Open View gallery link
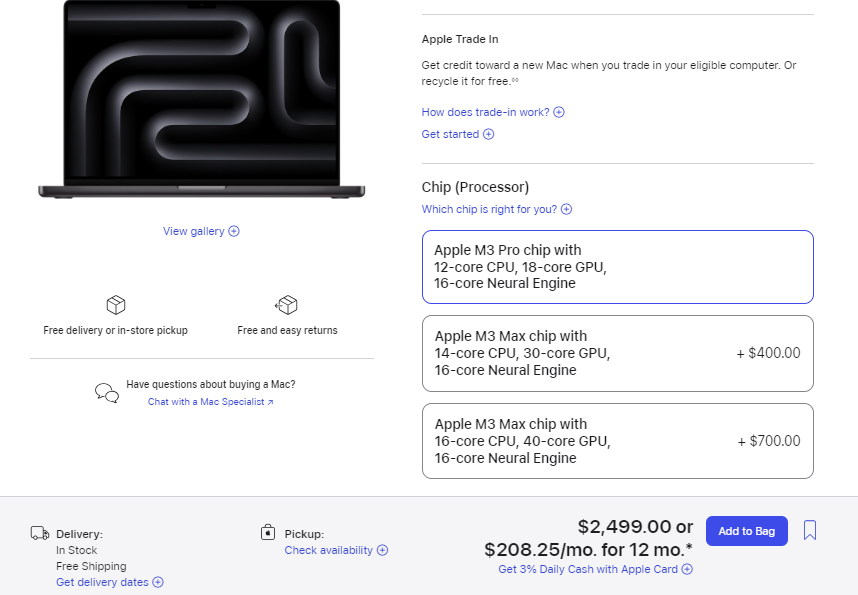Image resolution: width=858 pixels, height=595 pixels. (194, 231)
